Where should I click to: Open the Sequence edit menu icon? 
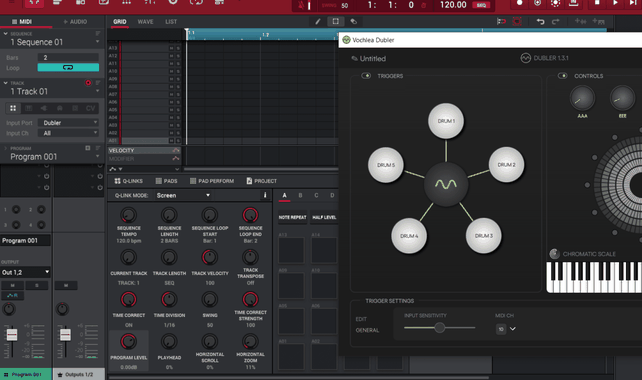click(98, 34)
